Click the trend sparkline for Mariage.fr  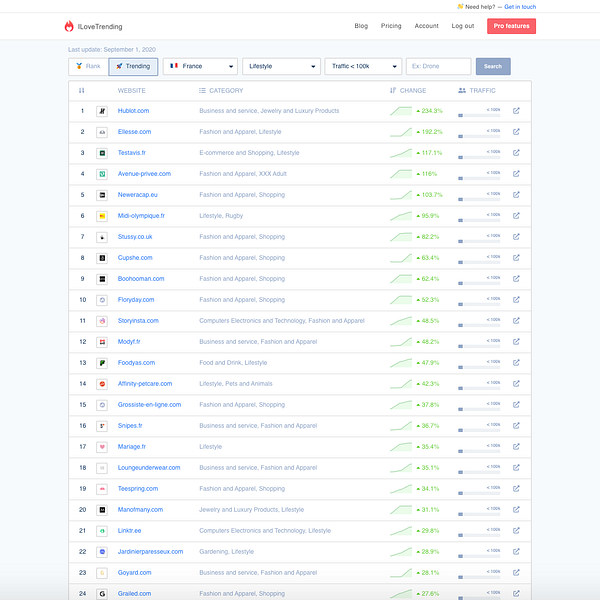(x=401, y=447)
